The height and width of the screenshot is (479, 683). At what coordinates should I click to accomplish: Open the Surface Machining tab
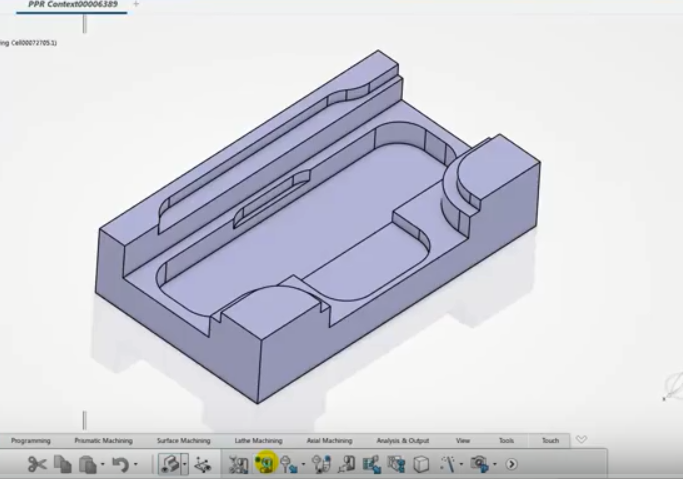[183, 441]
